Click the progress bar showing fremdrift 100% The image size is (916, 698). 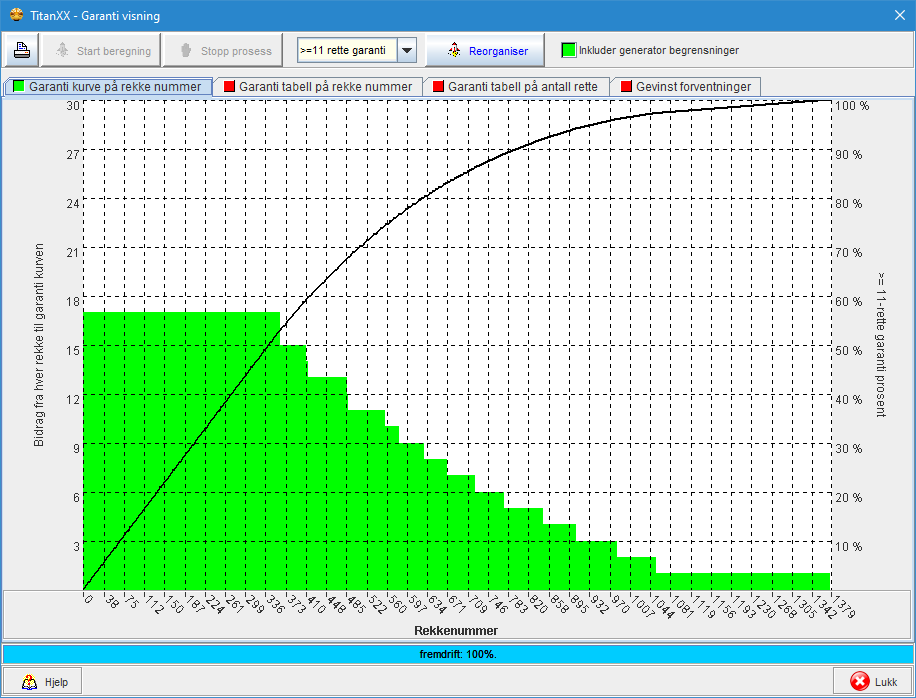(458, 654)
